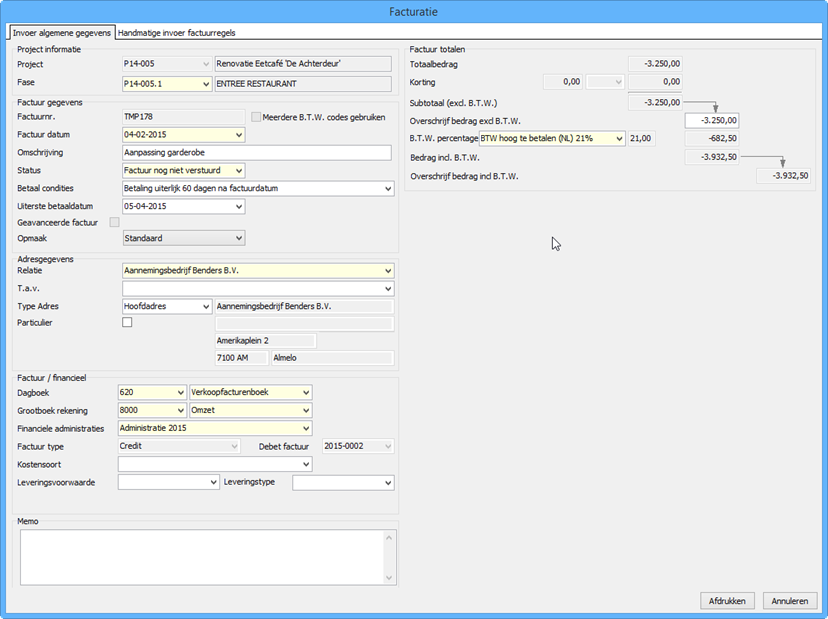
Task: Expand the Status dropdown
Action: 239,171
